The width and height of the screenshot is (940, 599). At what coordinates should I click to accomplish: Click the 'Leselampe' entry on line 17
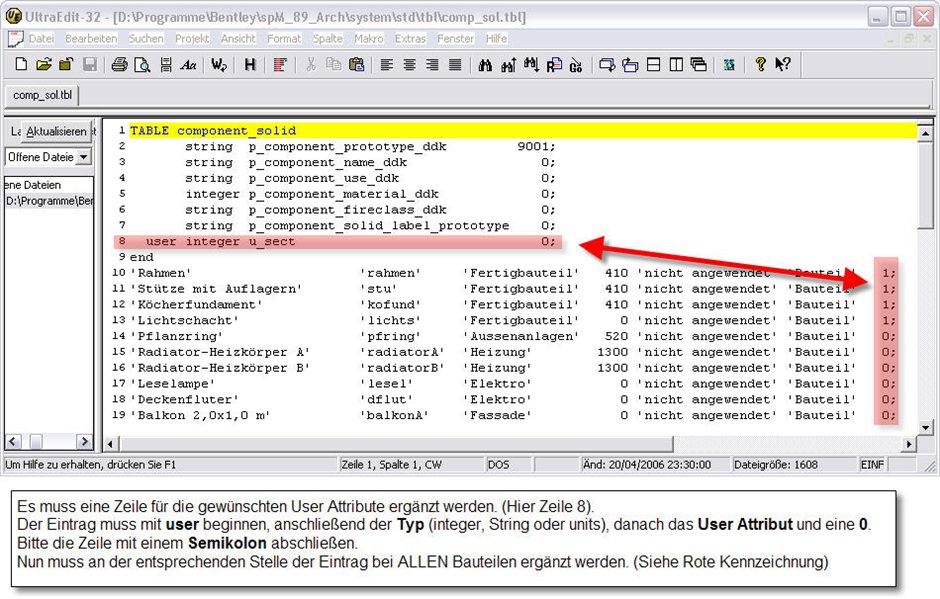(173, 384)
